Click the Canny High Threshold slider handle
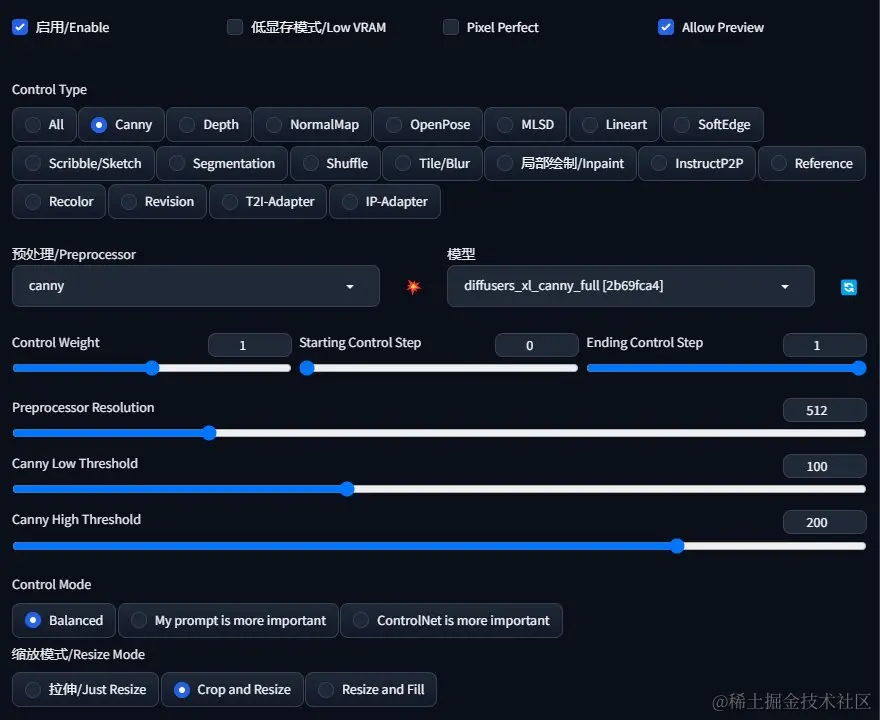The height and width of the screenshot is (720, 880). point(677,546)
